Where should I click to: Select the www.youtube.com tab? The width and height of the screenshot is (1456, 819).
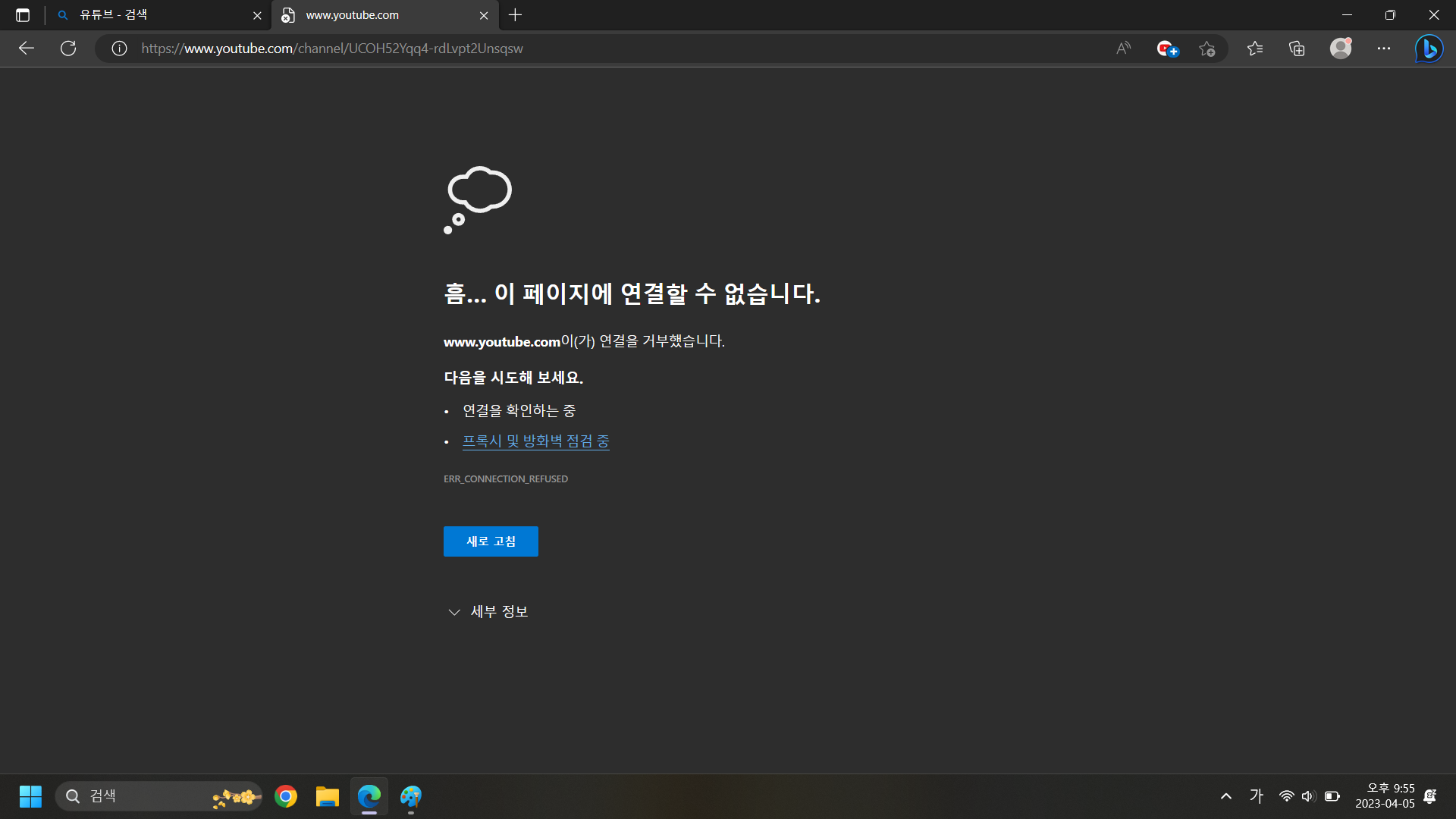click(x=384, y=15)
